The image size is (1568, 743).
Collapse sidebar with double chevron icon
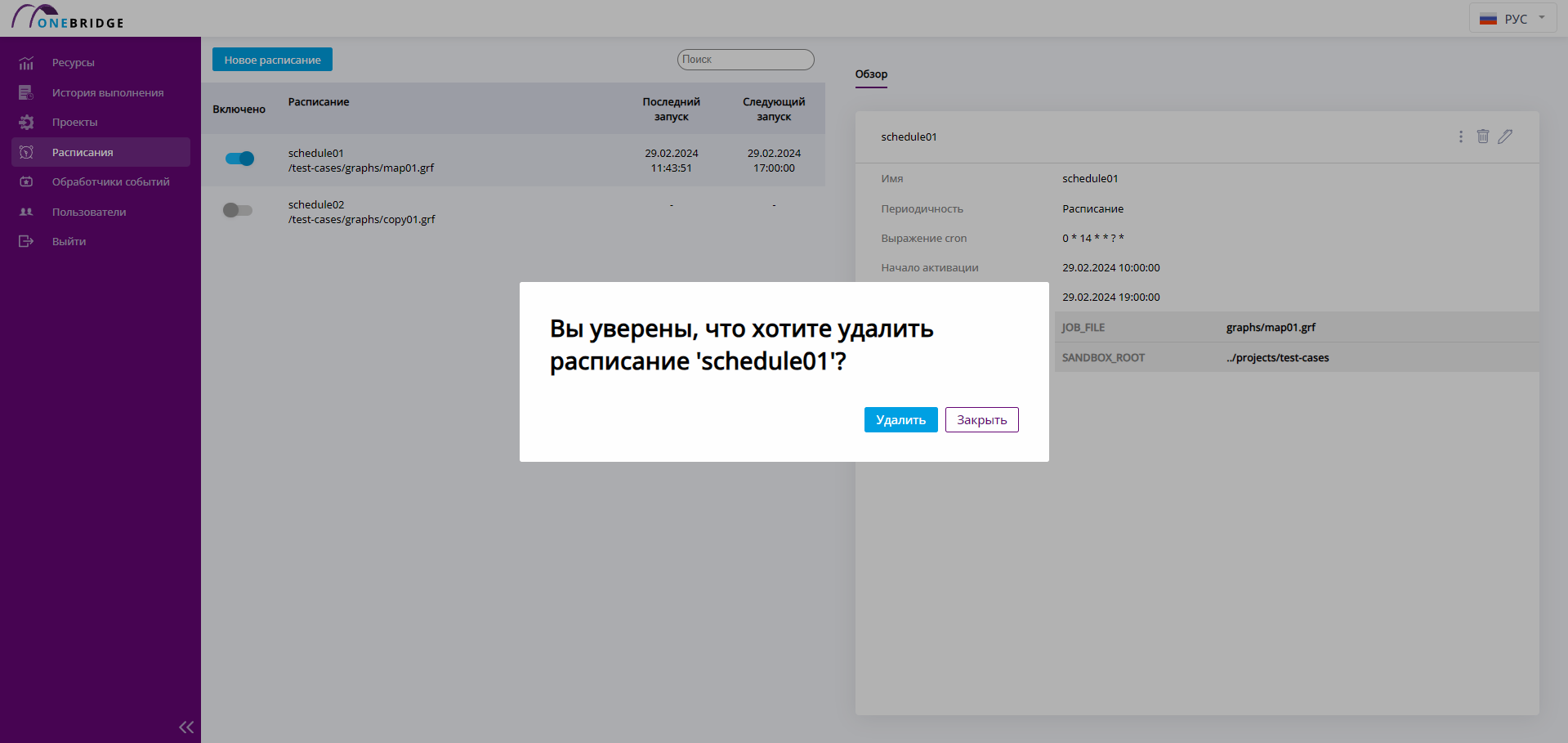pos(186,727)
